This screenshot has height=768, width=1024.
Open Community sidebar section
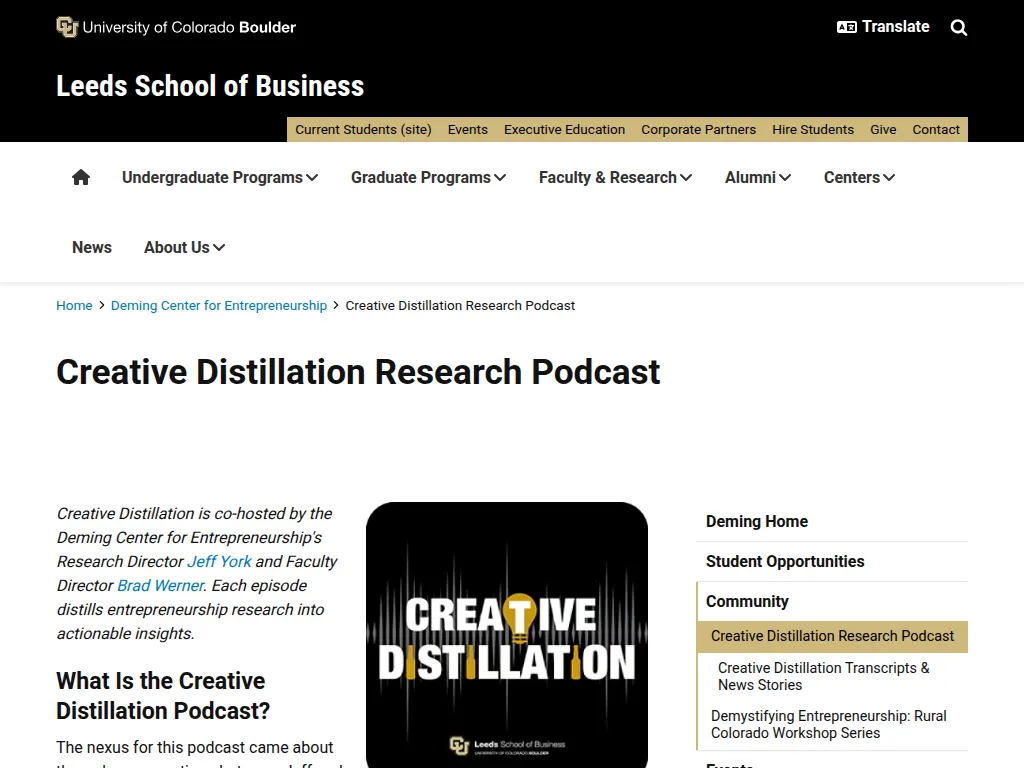[x=747, y=601]
